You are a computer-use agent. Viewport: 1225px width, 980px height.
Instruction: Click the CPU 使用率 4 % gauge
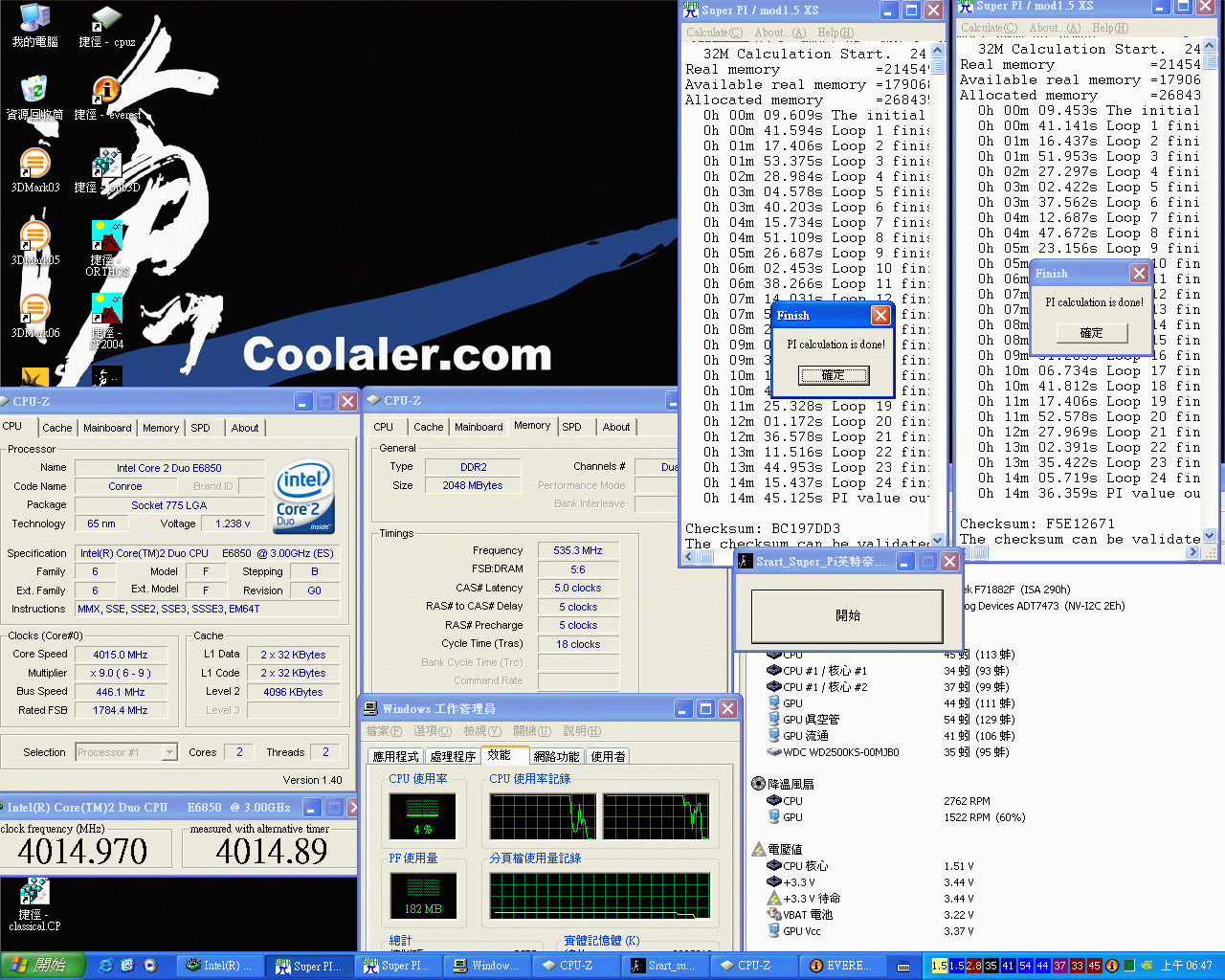tap(422, 818)
